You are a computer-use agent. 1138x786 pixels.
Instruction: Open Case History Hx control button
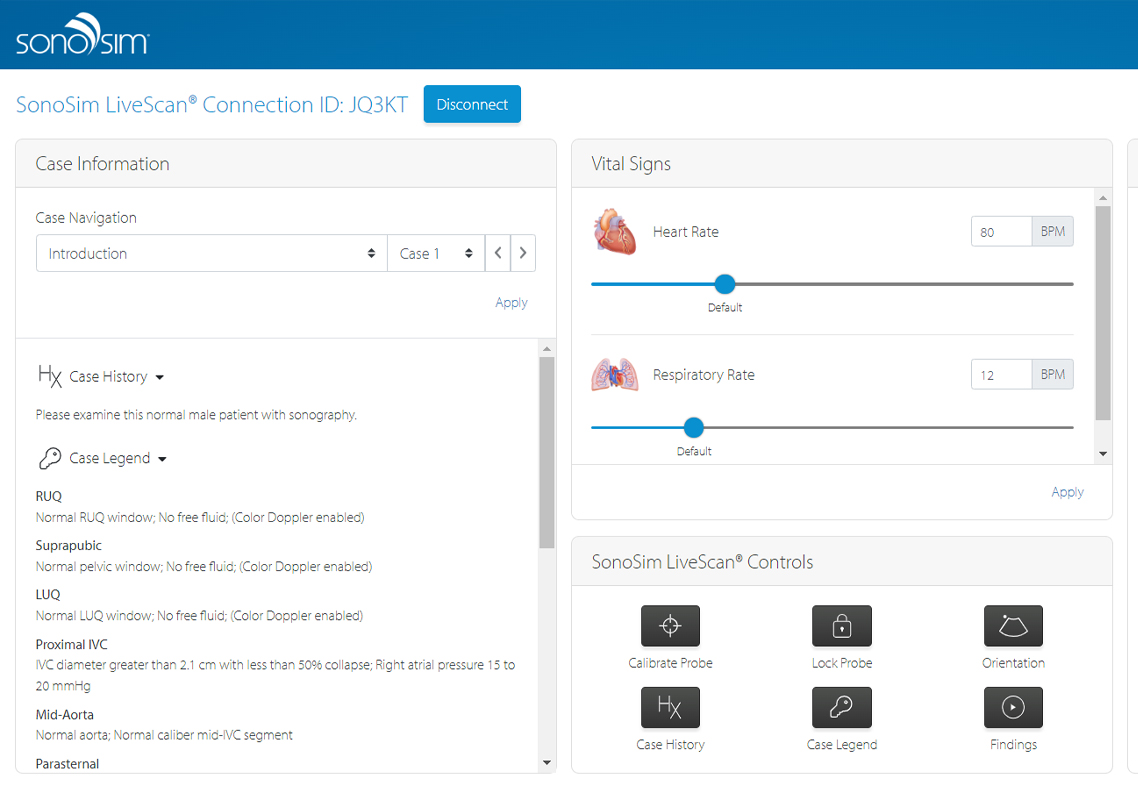coord(670,708)
